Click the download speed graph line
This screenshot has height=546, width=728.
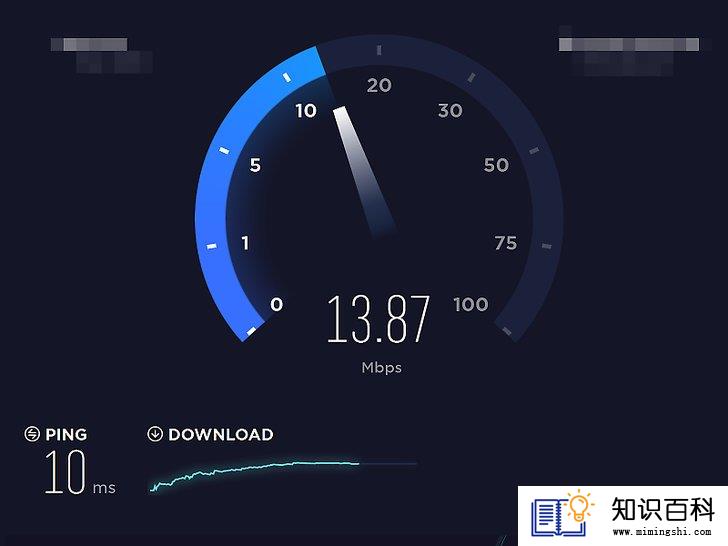(x=254, y=474)
